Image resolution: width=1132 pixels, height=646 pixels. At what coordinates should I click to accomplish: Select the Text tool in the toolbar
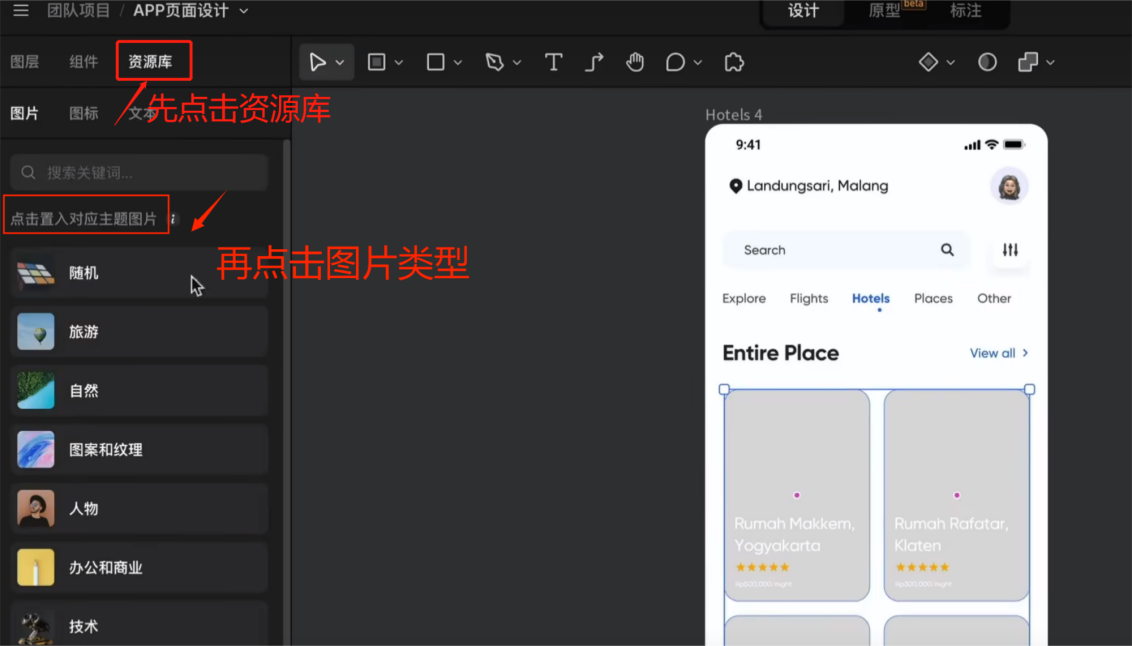point(553,62)
